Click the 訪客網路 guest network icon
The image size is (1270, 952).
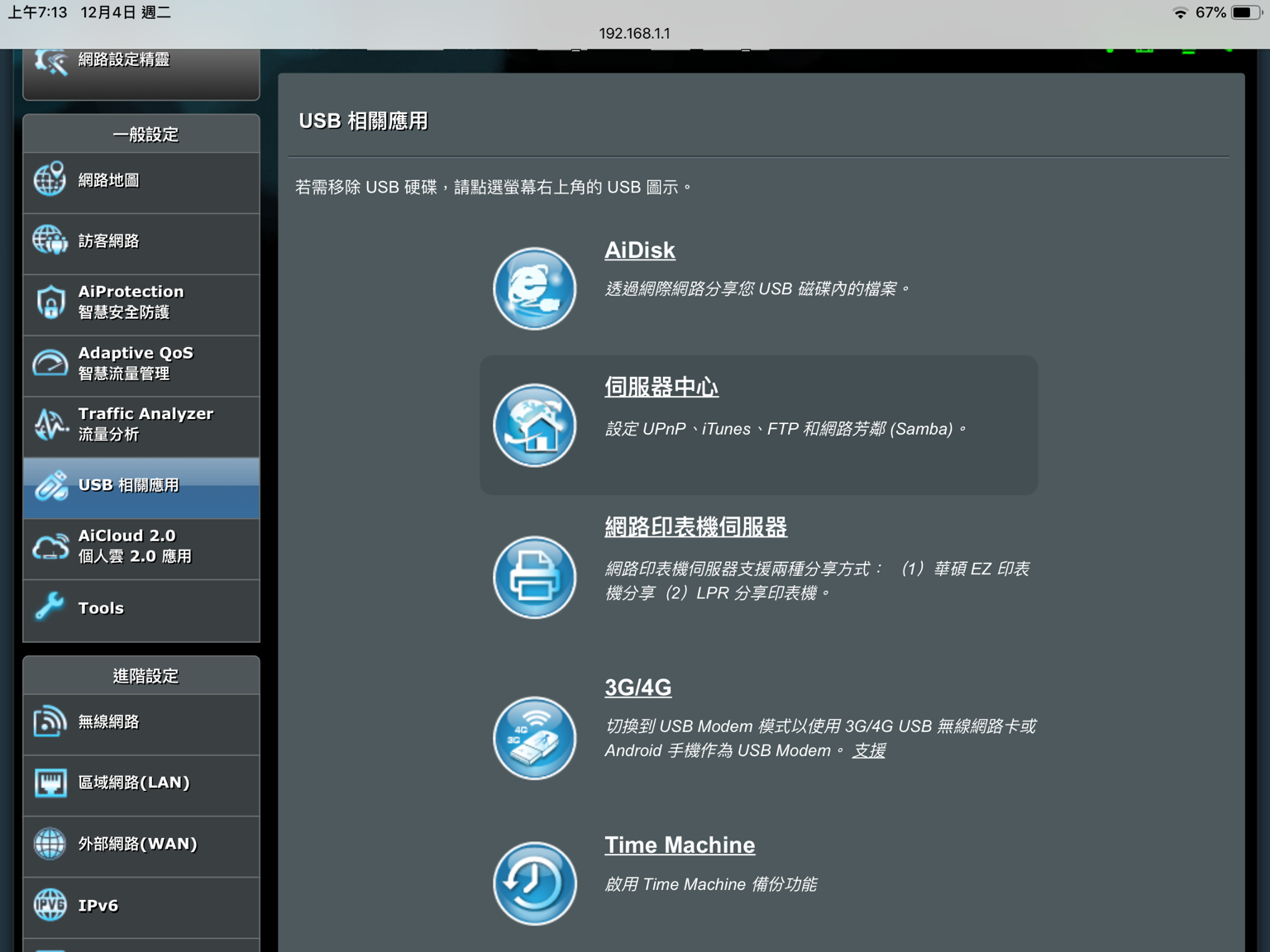point(50,240)
